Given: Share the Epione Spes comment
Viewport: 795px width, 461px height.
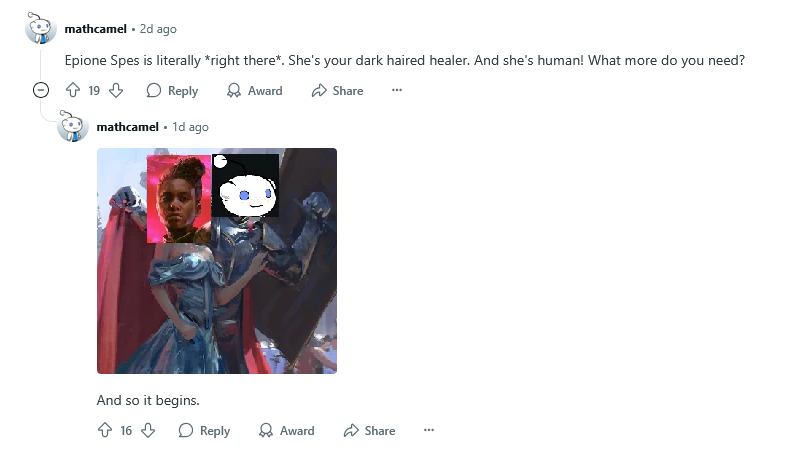Looking at the screenshot, I should point(338,90).
